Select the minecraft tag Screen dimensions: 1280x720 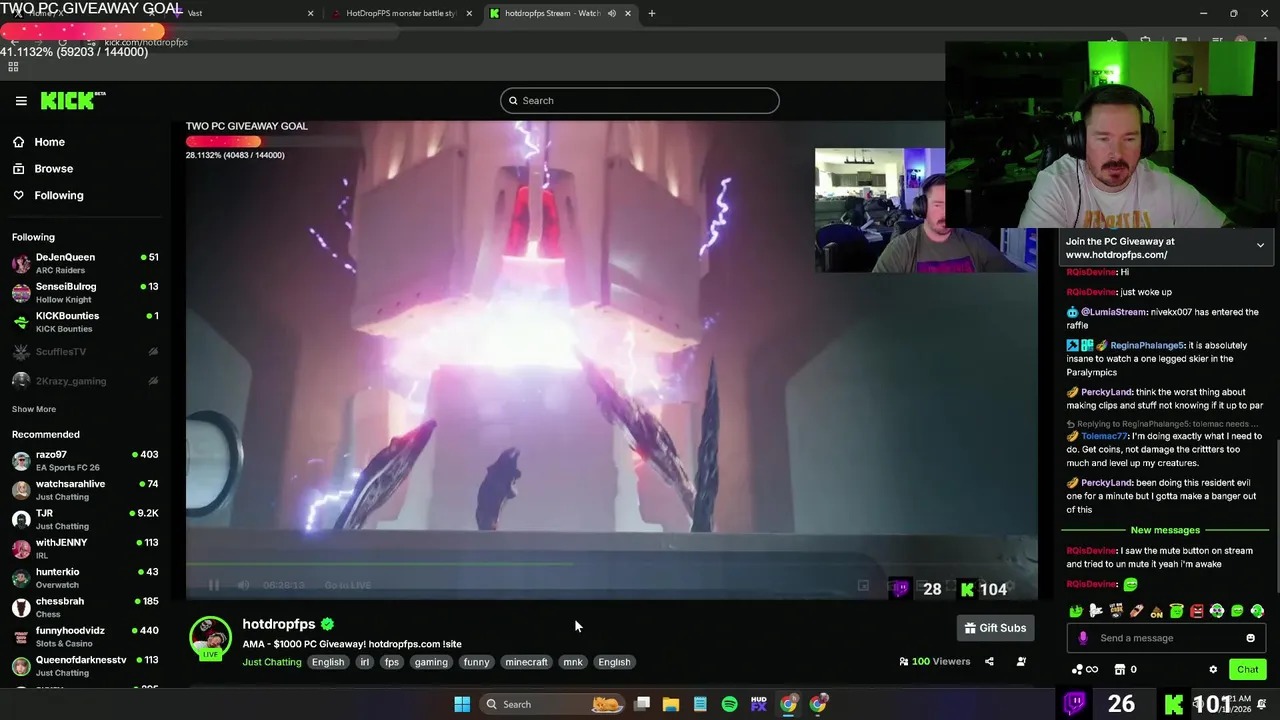point(526,662)
